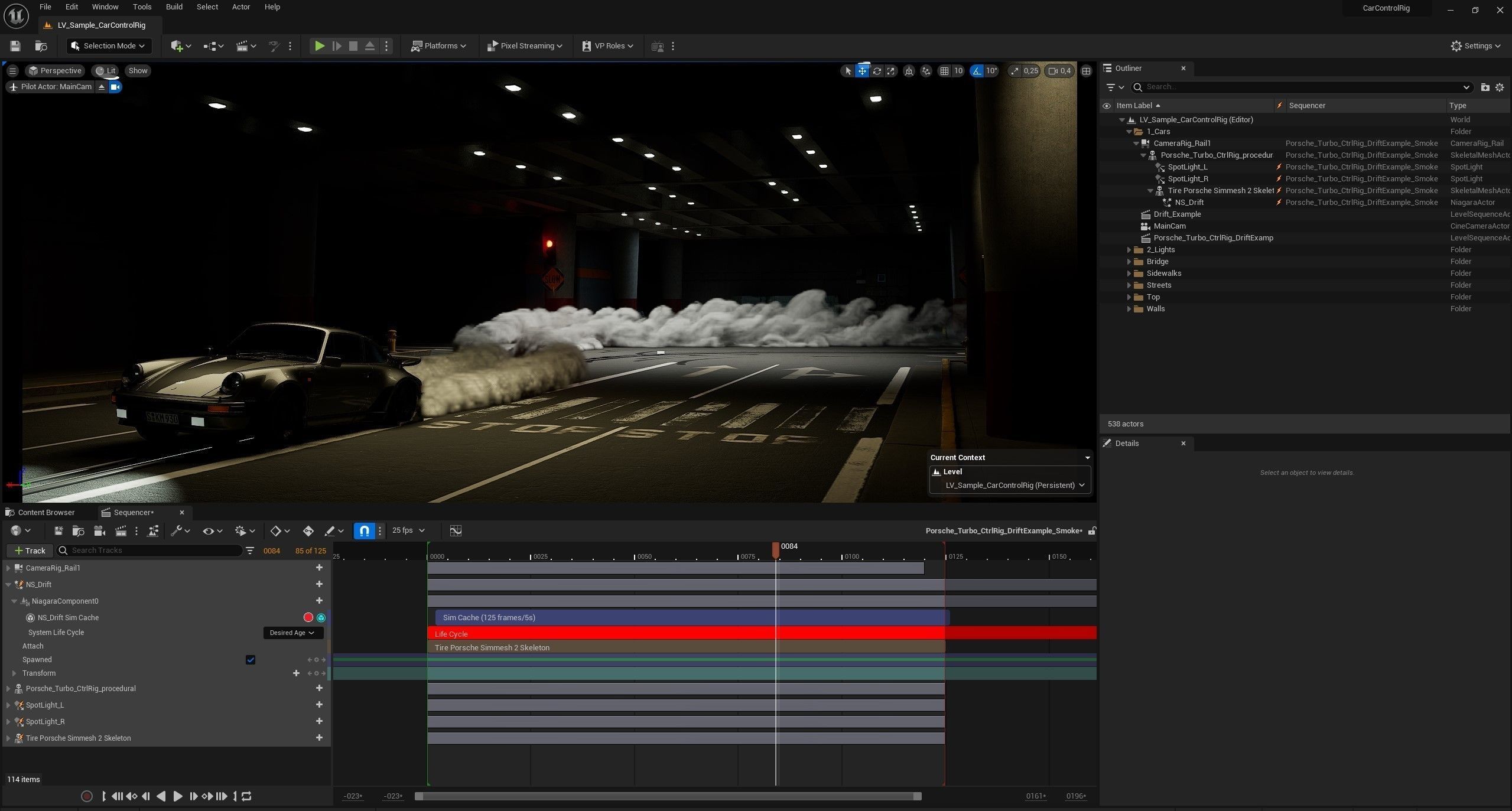Open the Sequencer view options eye dropdown
This screenshot has height=811, width=1512.
212,530
